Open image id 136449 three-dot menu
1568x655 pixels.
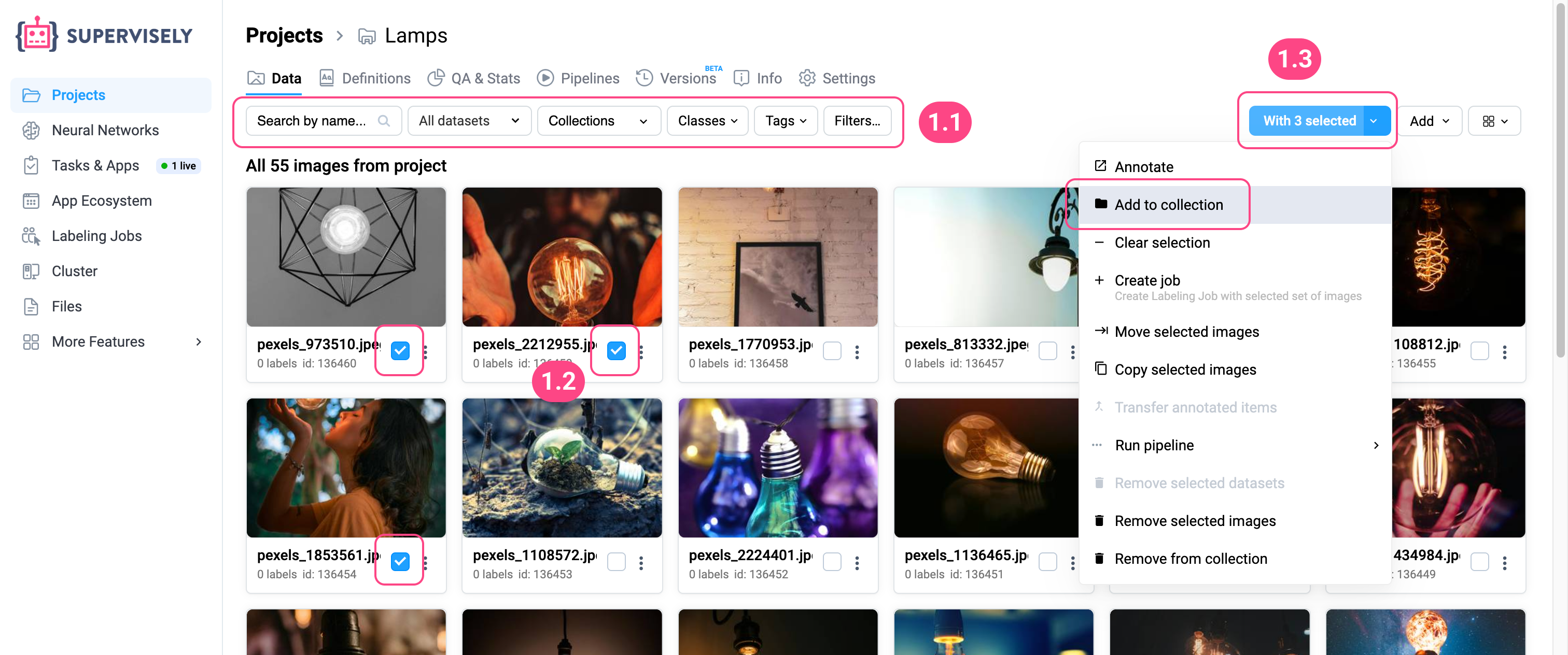(1505, 563)
